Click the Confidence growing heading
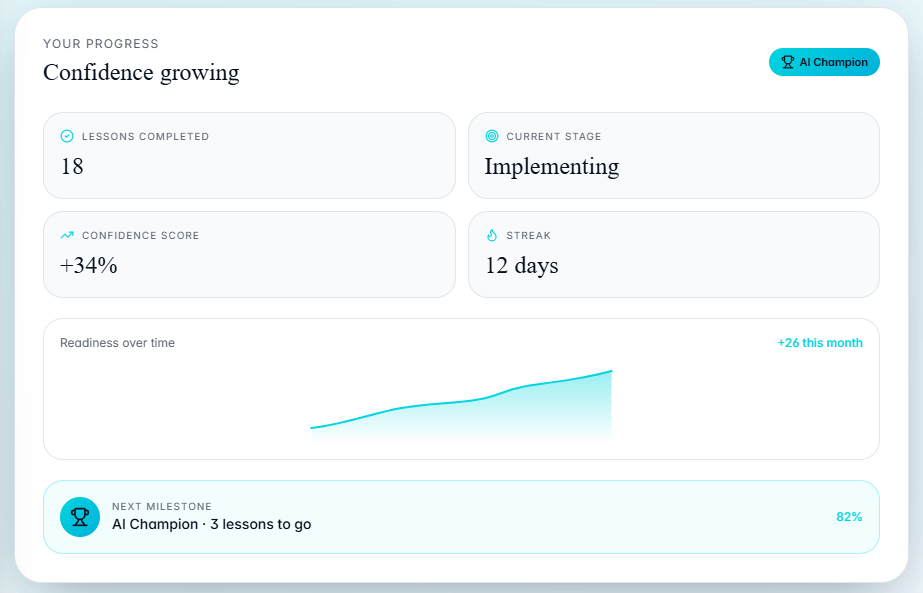Image resolution: width=923 pixels, height=593 pixels. (141, 72)
